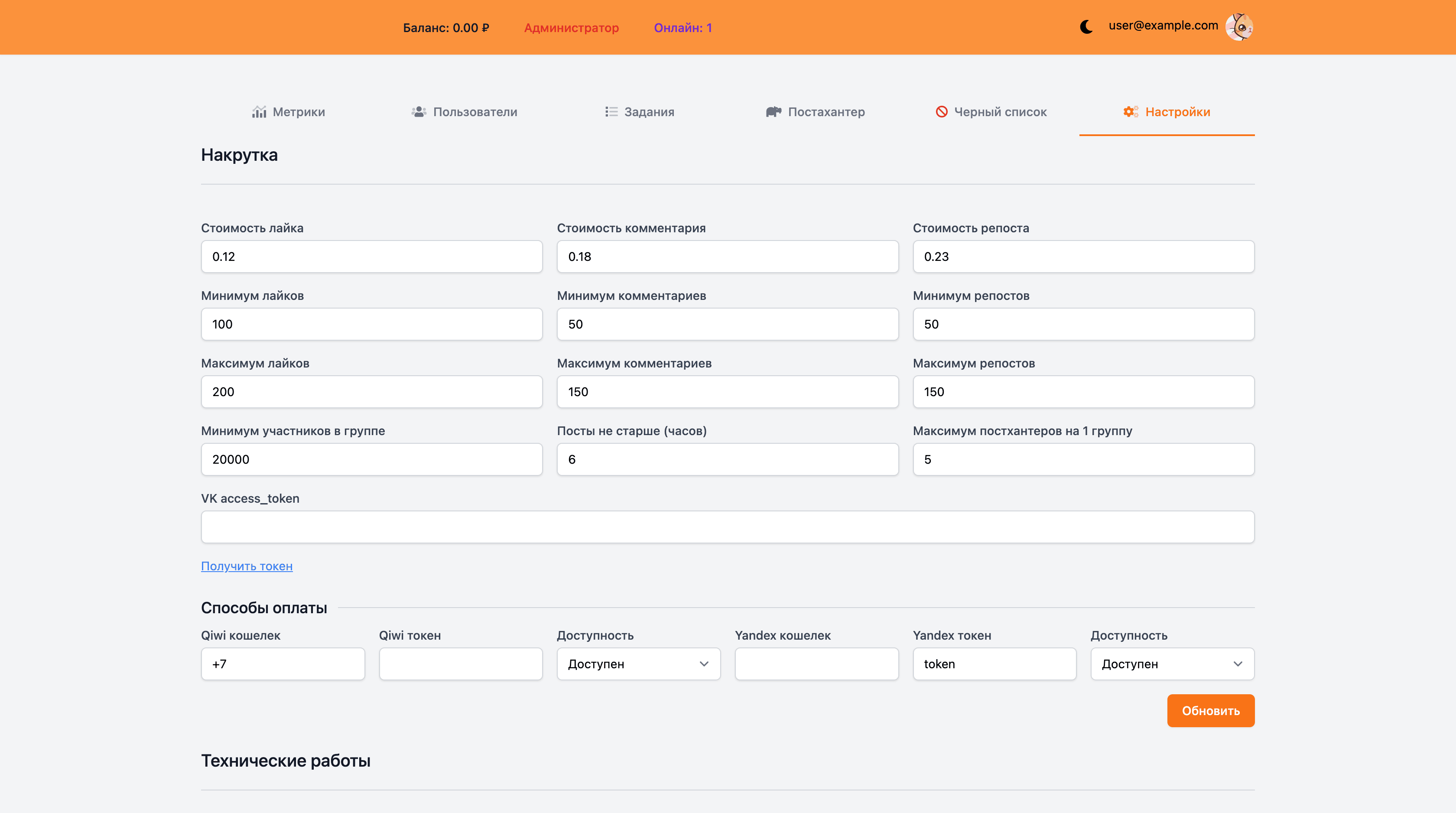The image size is (1456, 813).
Task: Open Qiwi Доступность dropdown
Action: (x=638, y=664)
